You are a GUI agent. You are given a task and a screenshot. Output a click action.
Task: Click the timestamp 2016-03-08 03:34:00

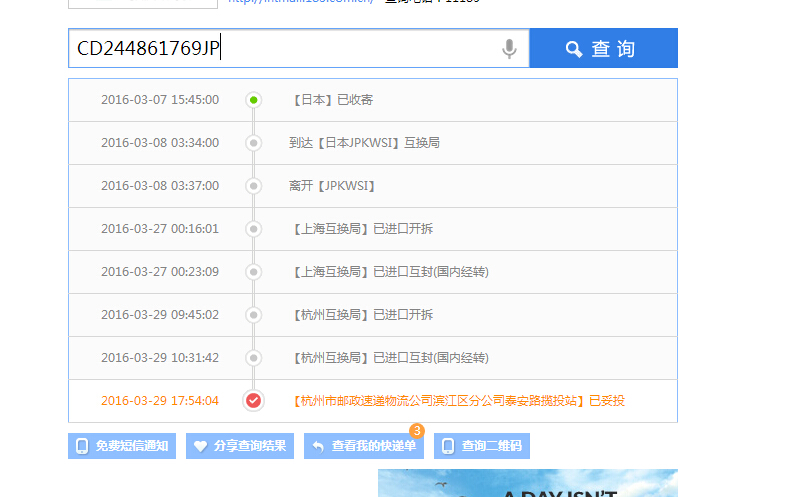pos(160,143)
